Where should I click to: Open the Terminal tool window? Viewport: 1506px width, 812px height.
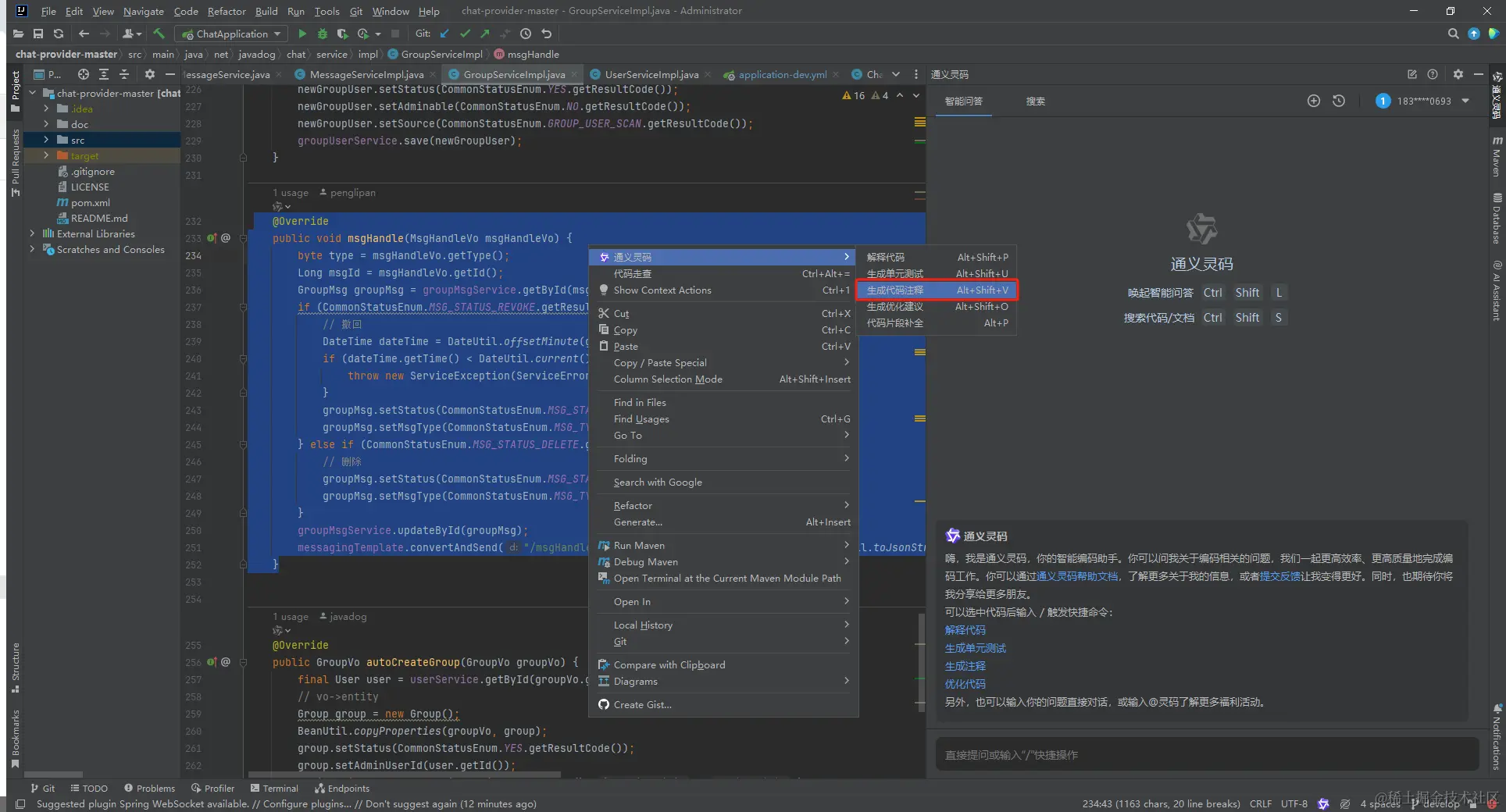(x=274, y=789)
